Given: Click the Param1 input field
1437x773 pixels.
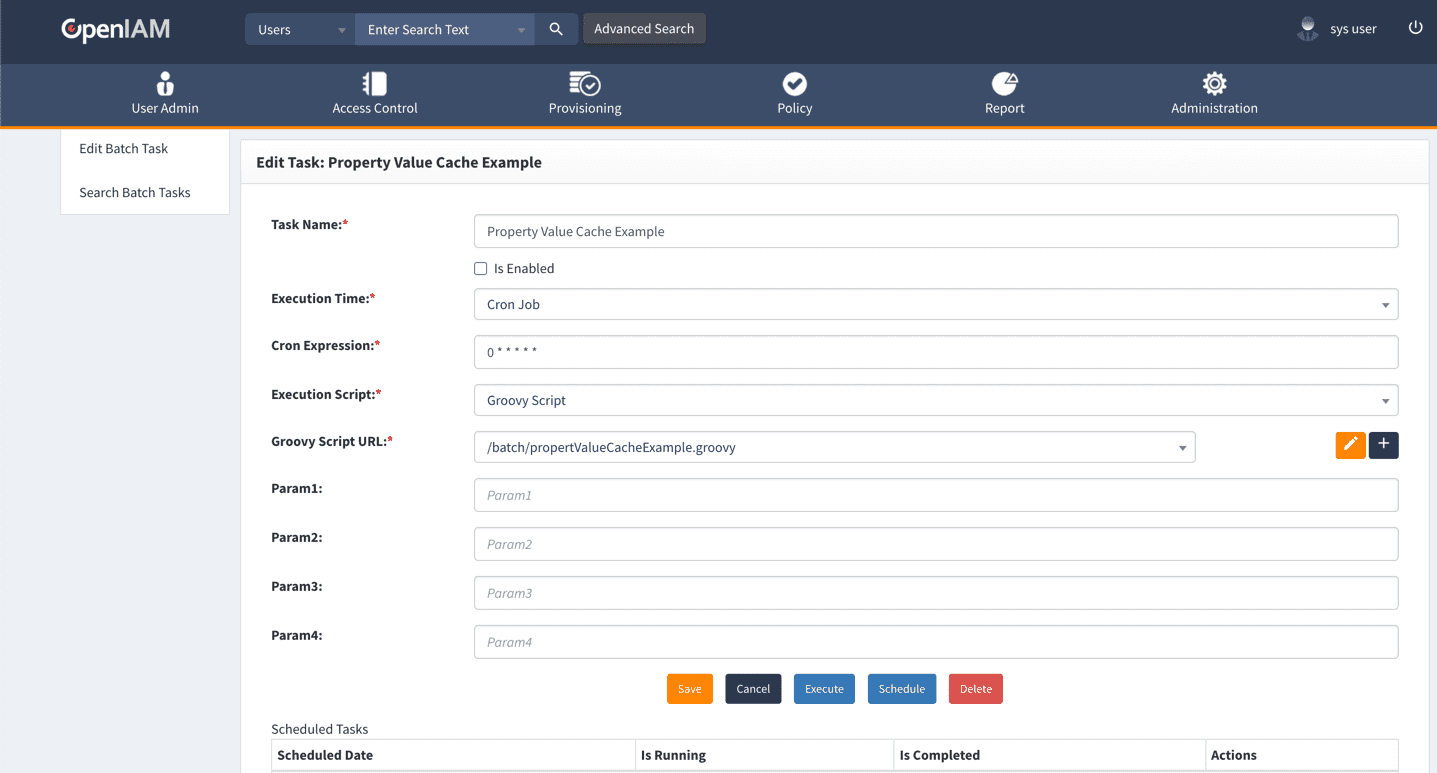Looking at the screenshot, I should [x=936, y=495].
